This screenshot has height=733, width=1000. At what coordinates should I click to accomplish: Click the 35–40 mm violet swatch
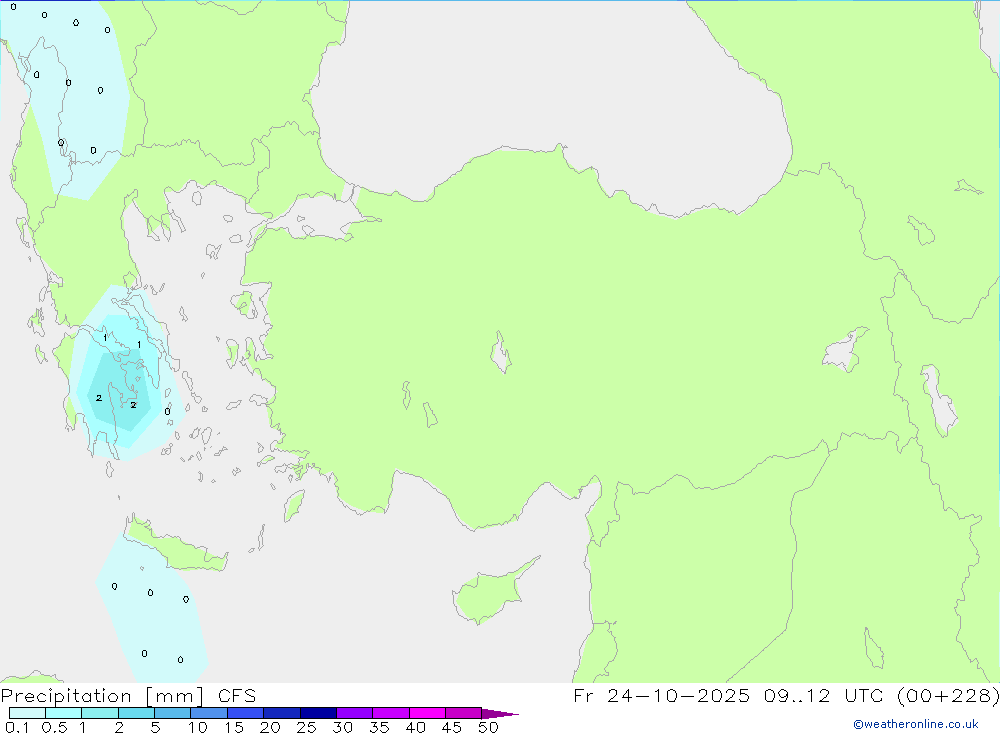[391, 713]
